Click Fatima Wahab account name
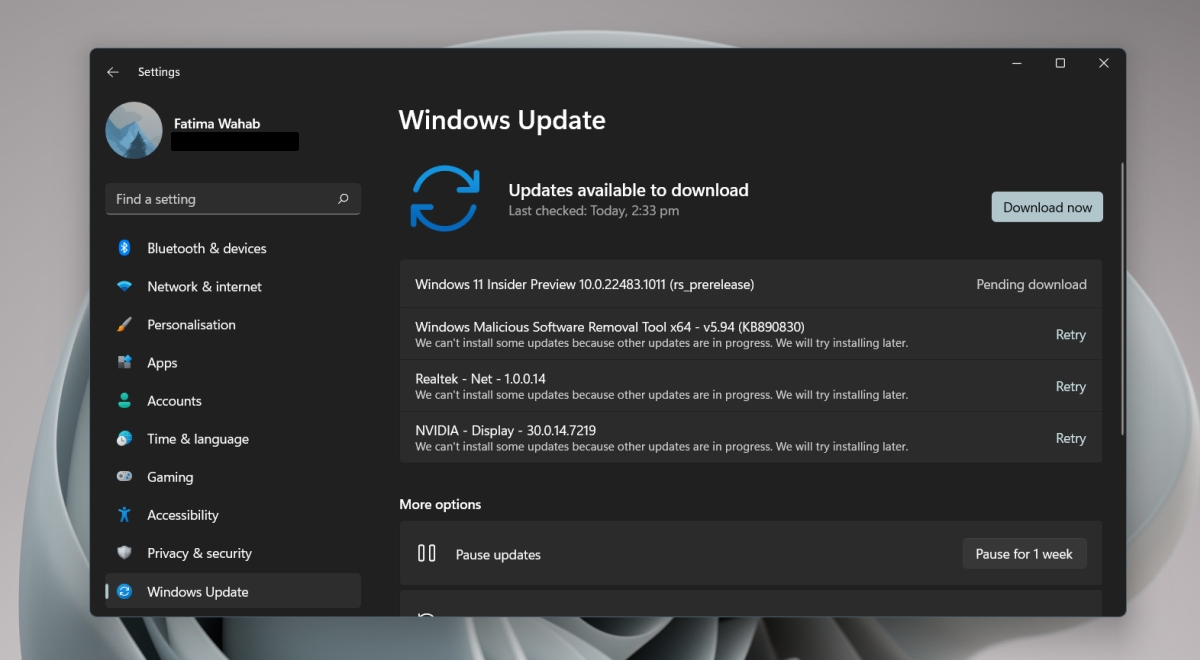The height and width of the screenshot is (660, 1200). 217,124
